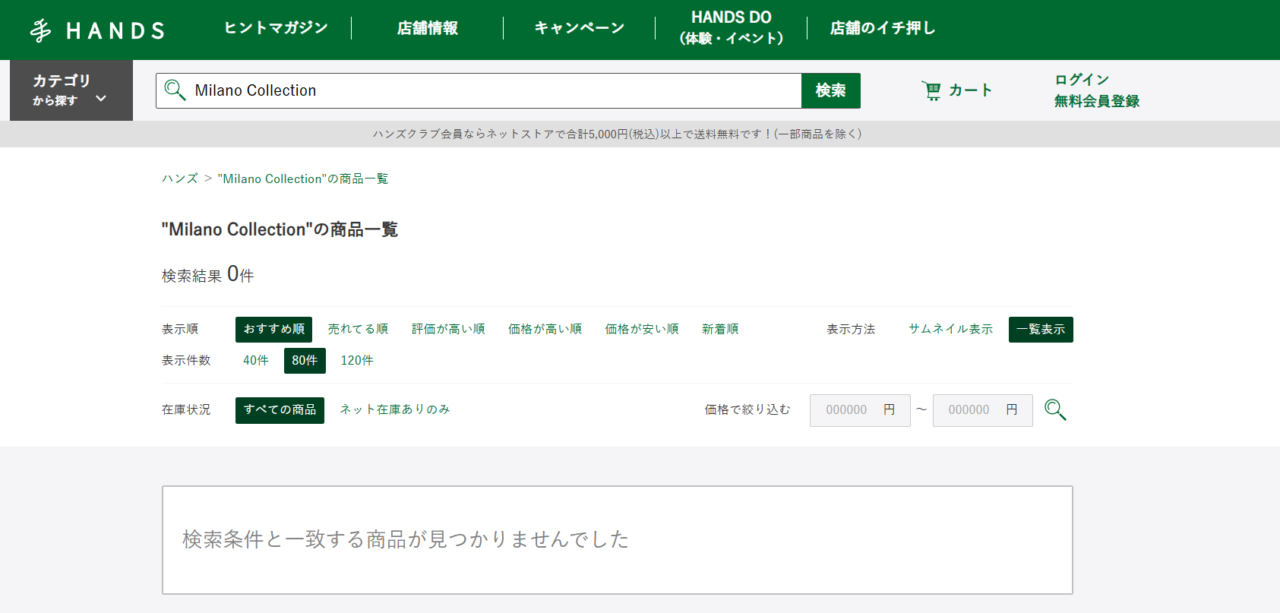
Task: Expand the カテゴリから探す dropdown
Action: click(x=71, y=90)
